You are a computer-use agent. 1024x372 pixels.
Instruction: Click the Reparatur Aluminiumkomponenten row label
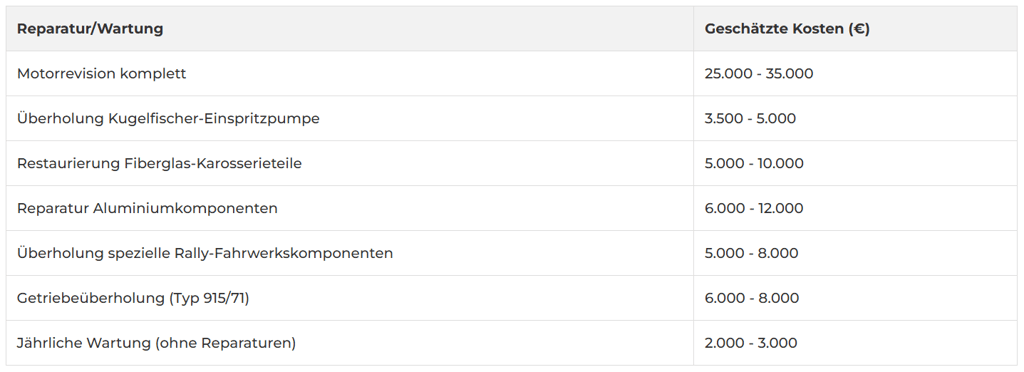coord(147,208)
